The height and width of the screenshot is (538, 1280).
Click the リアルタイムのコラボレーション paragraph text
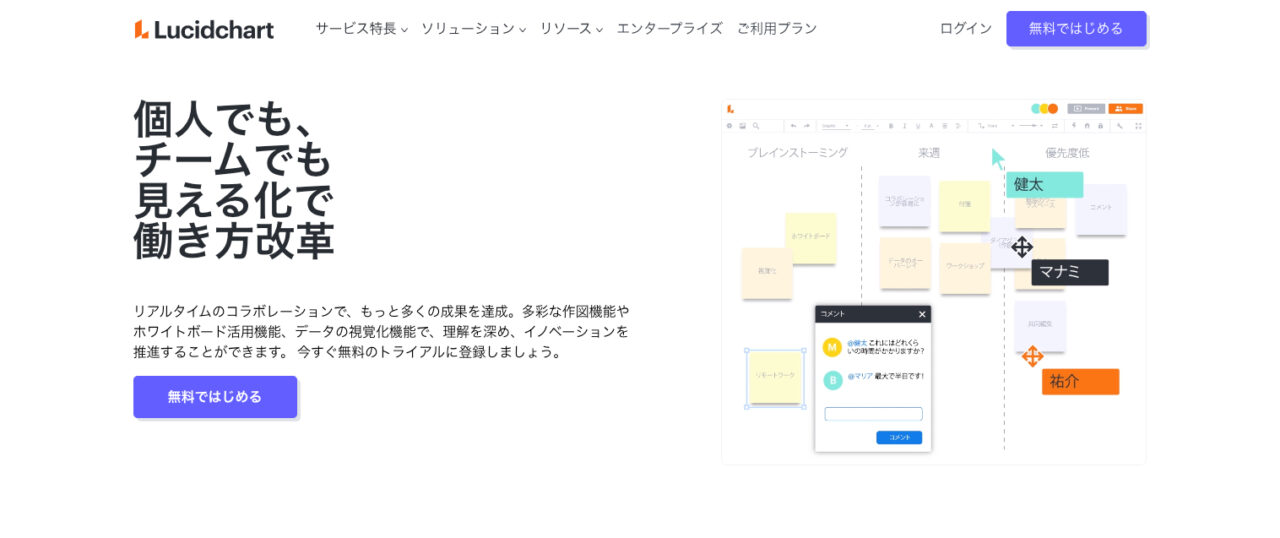381,331
